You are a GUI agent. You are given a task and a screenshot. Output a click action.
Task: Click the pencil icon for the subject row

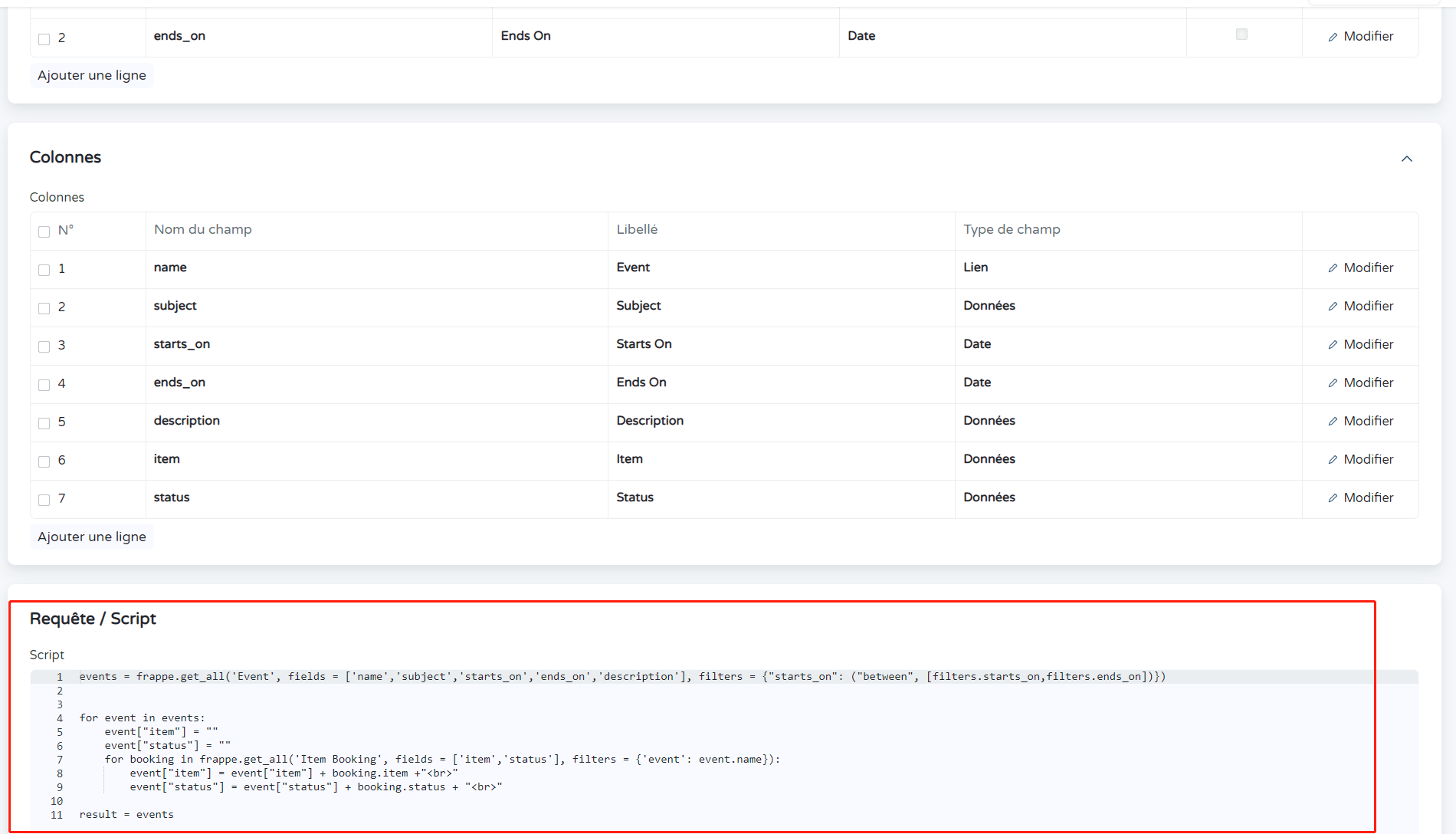1333,307
